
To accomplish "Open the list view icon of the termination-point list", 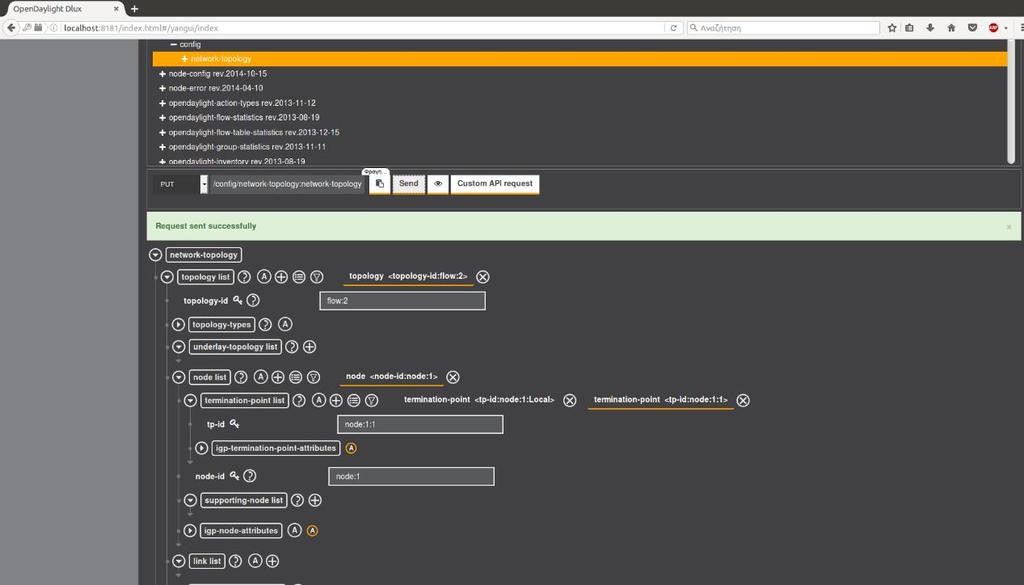I will point(354,400).
